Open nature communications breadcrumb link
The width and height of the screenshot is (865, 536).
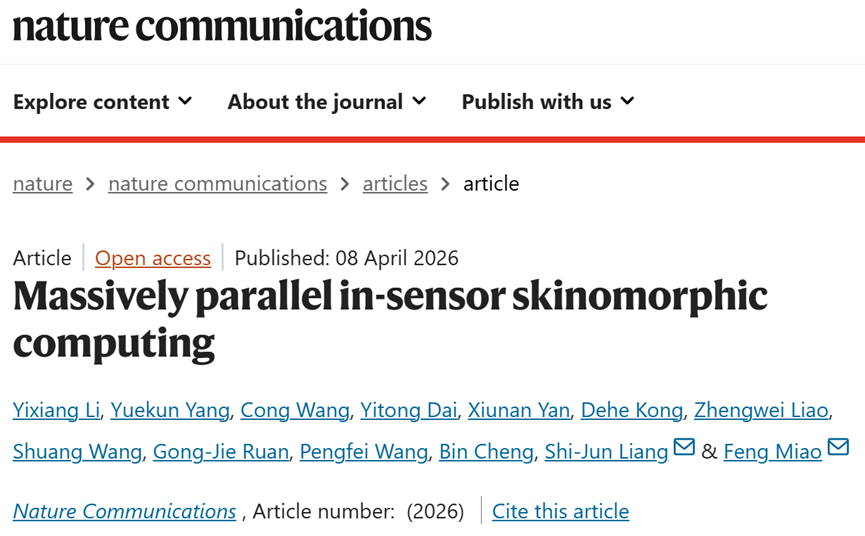[x=217, y=184]
